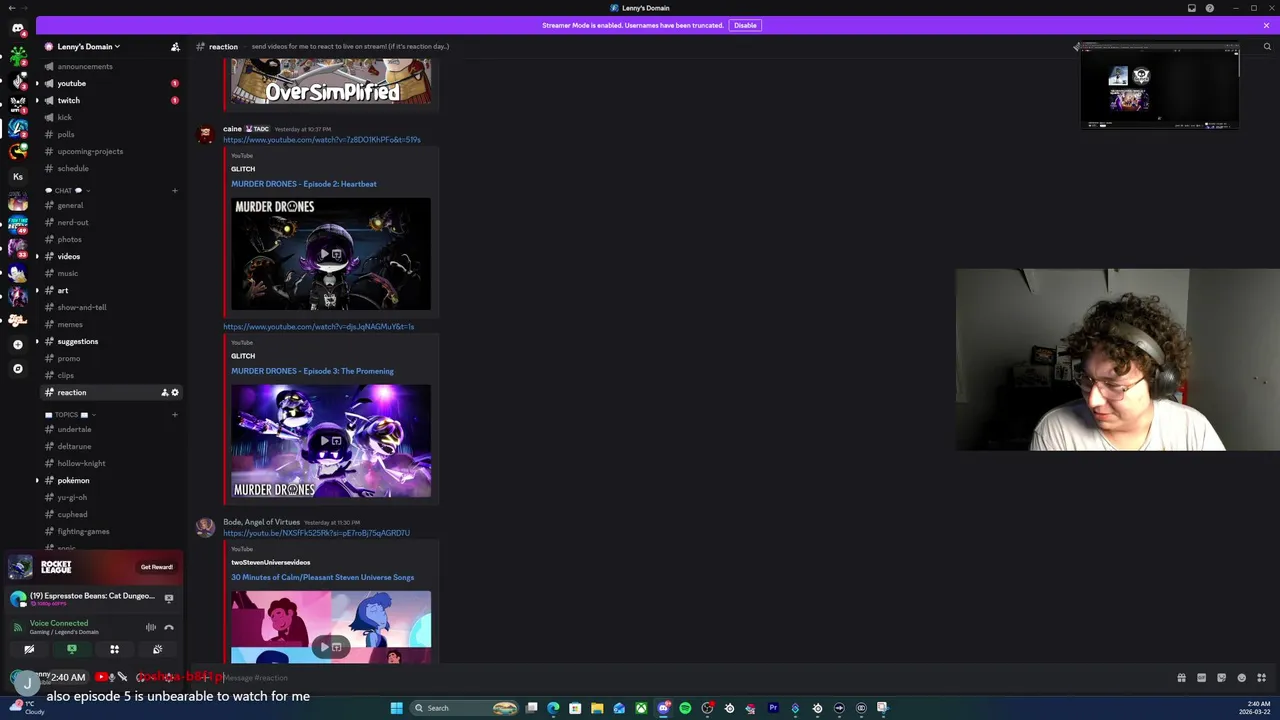Toggle camera on in voice panel
Image resolution: width=1280 pixels, height=720 pixels.
point(29,649)
